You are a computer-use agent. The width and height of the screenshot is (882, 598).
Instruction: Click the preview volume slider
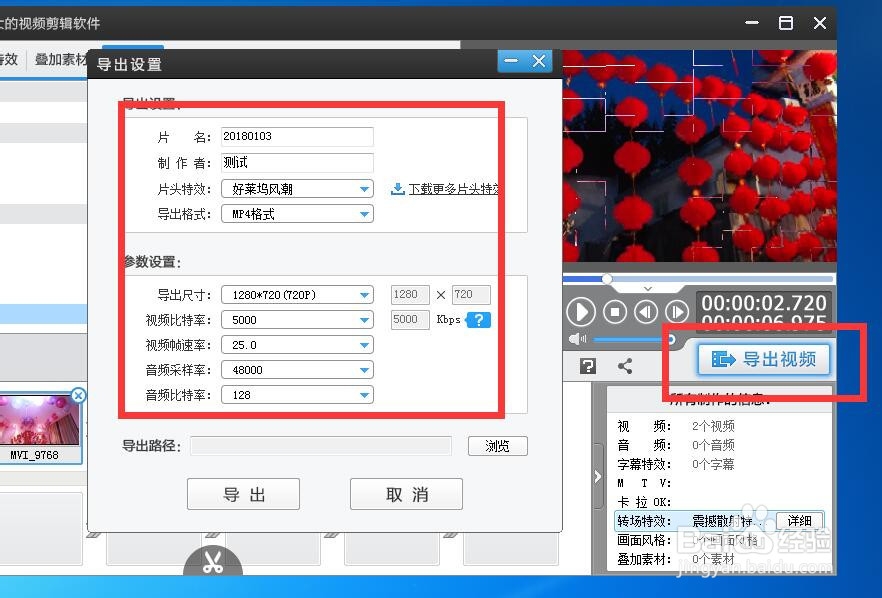pyautogui.click(x=630, y=340)
